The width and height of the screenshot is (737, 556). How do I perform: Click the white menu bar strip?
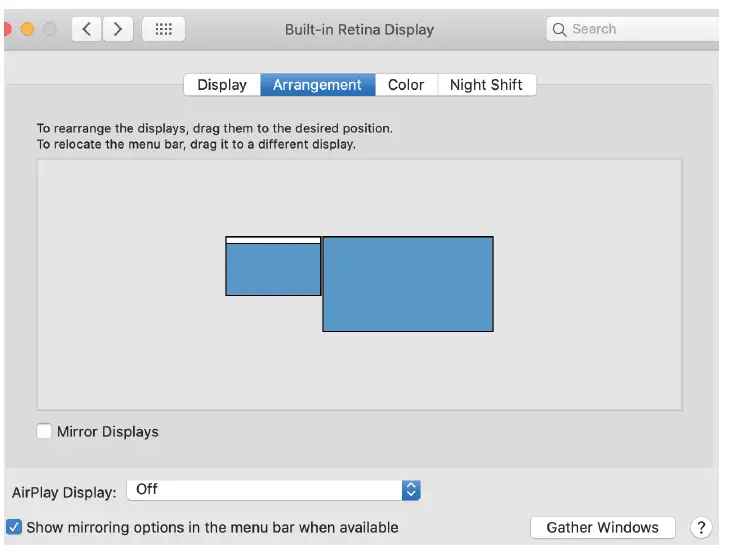[273, 240]
